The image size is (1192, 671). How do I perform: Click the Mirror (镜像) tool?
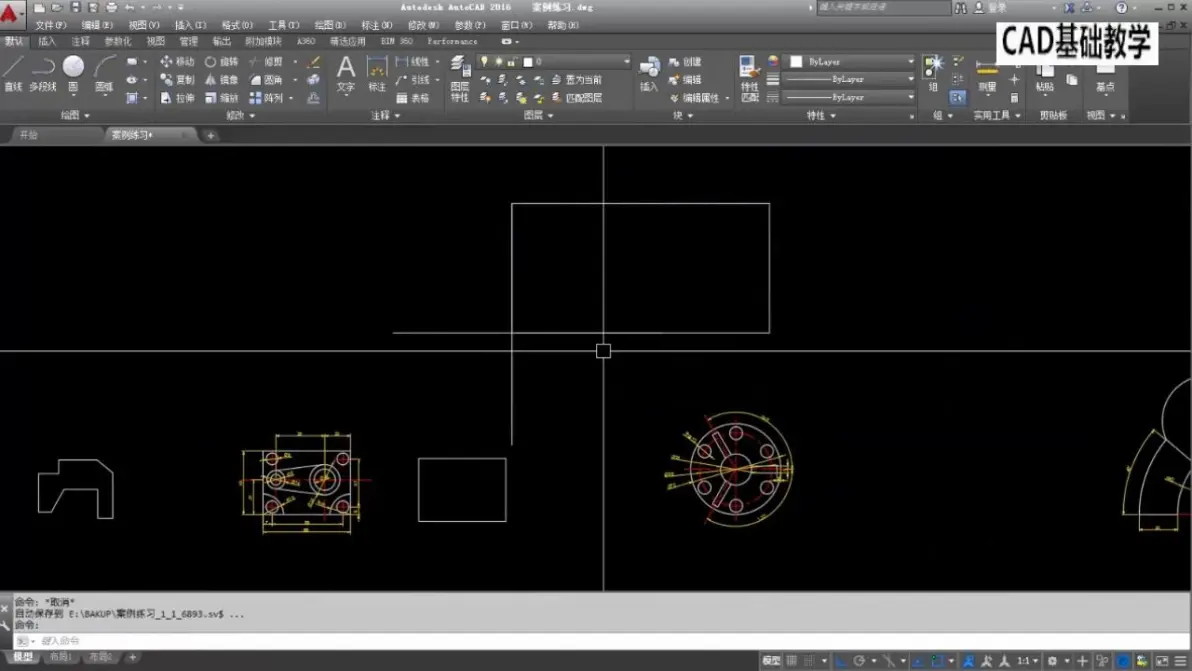tap(221, 80)
